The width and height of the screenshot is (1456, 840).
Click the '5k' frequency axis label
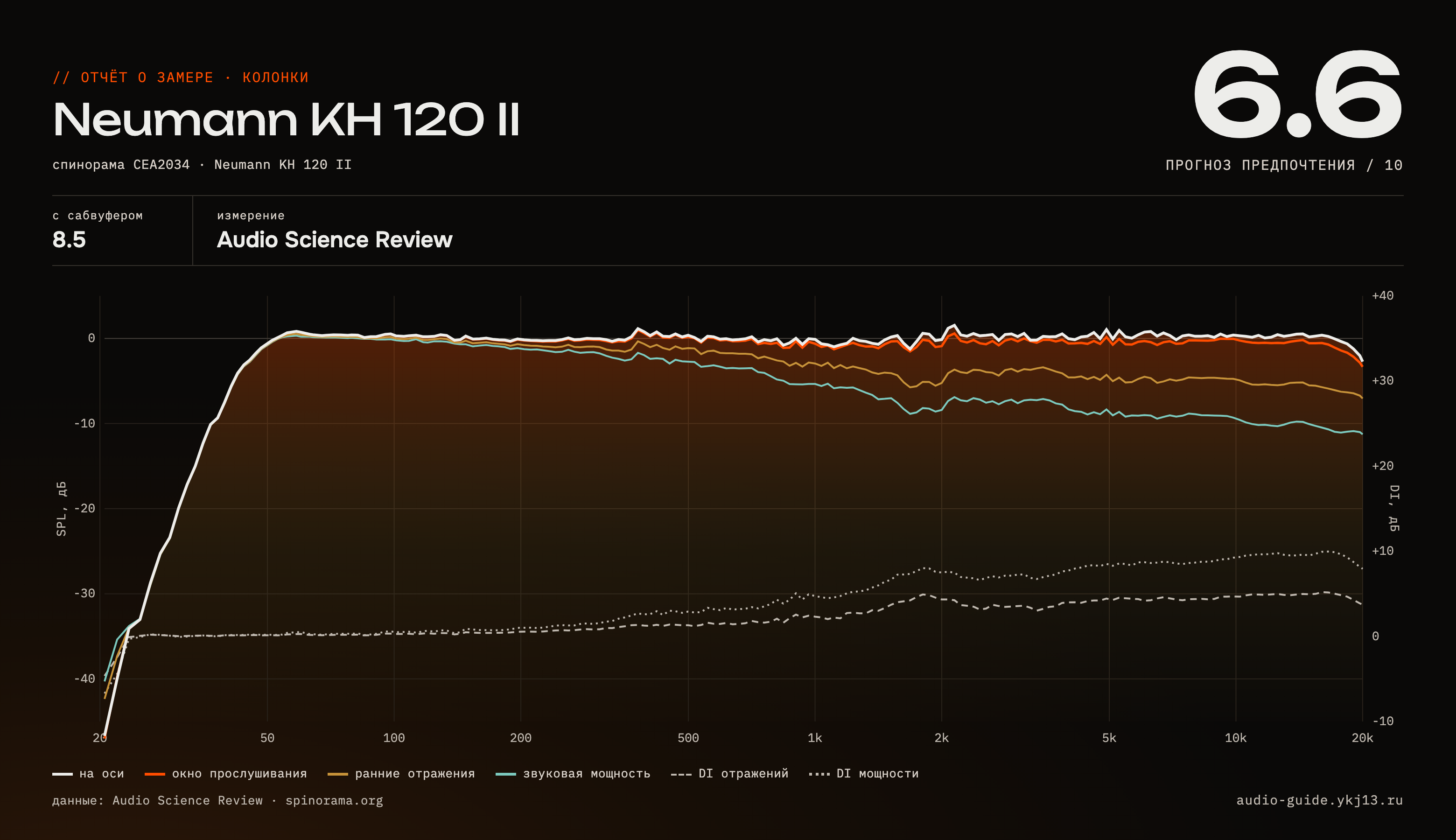pos(1109,738)
